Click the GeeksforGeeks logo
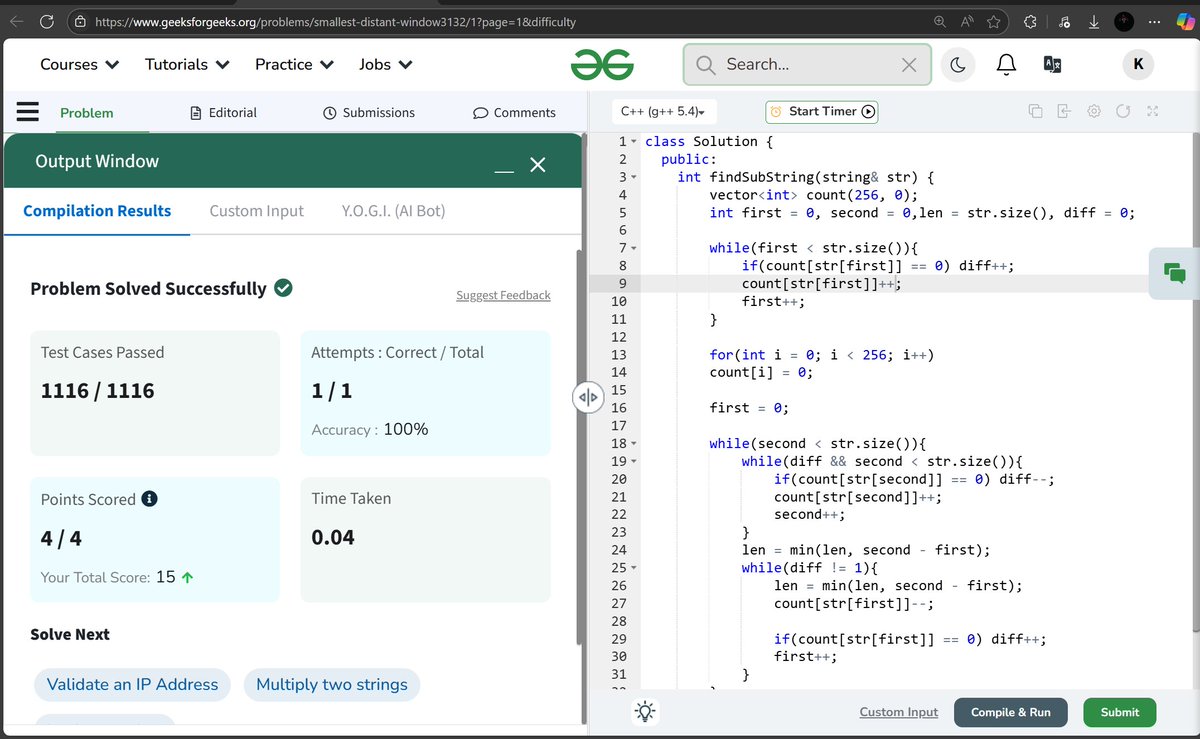1200x739 pixels. pos(602,65)
